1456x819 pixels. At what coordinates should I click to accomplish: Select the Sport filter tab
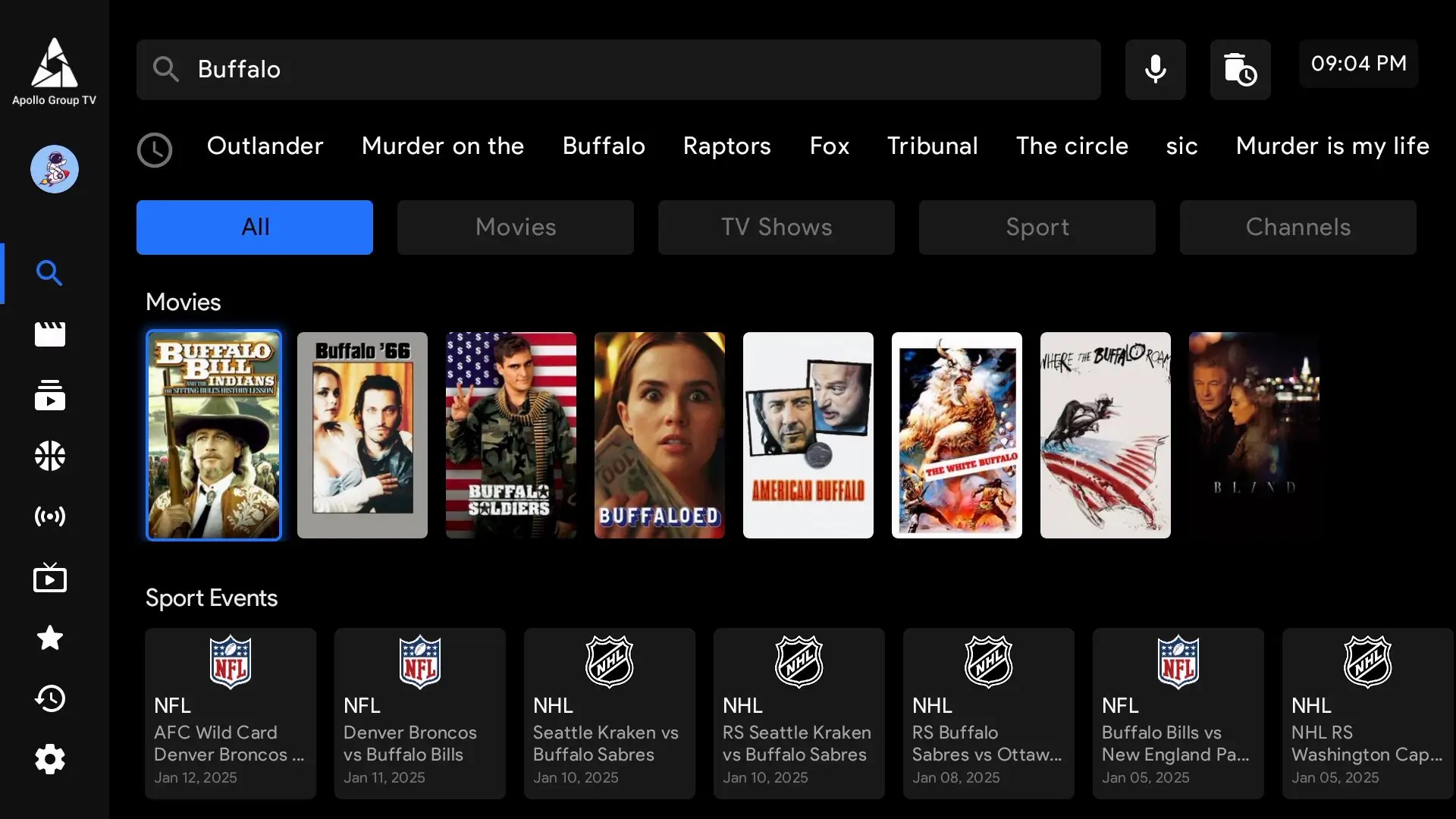[x=1037, y=227]
